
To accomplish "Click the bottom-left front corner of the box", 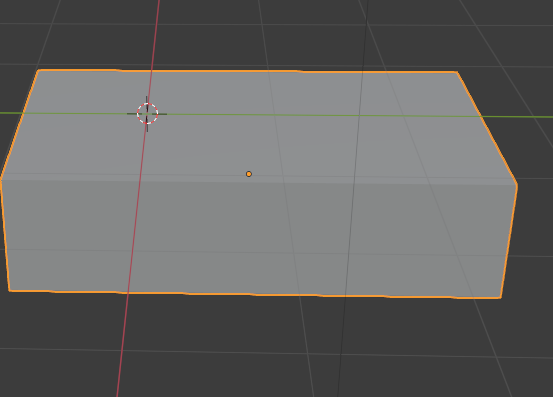I will [x=10, y=291].
